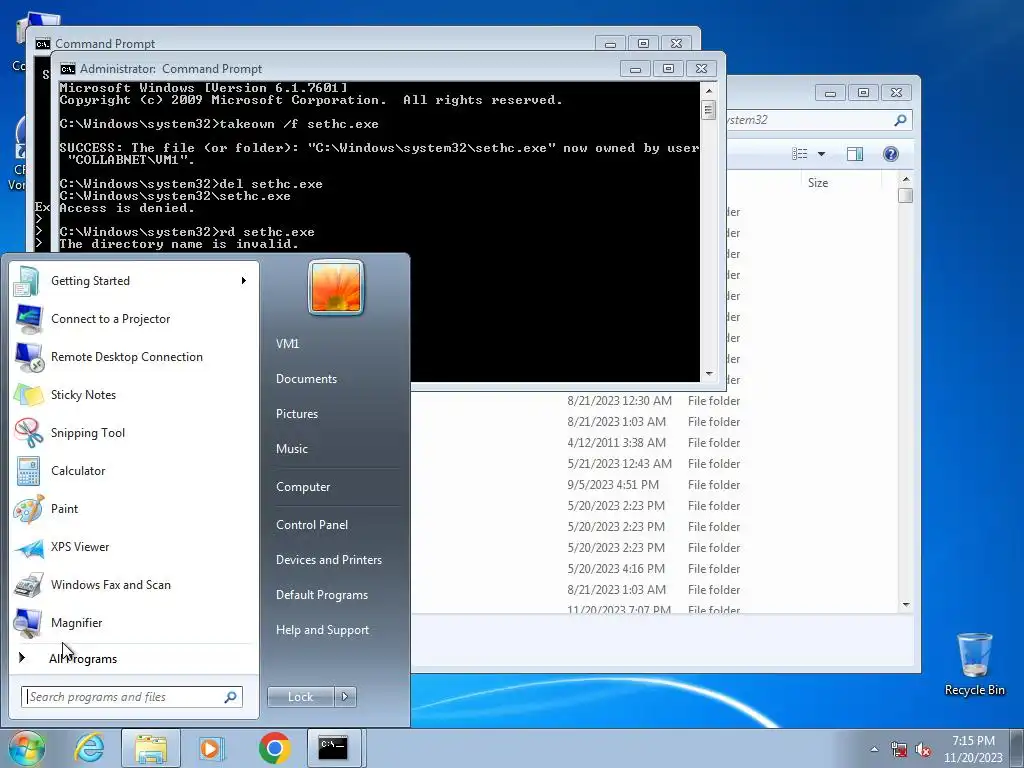Click the Administrator Command Prompt title icon
Screen dimensions: 1024x768
click(x=67, y=69)
